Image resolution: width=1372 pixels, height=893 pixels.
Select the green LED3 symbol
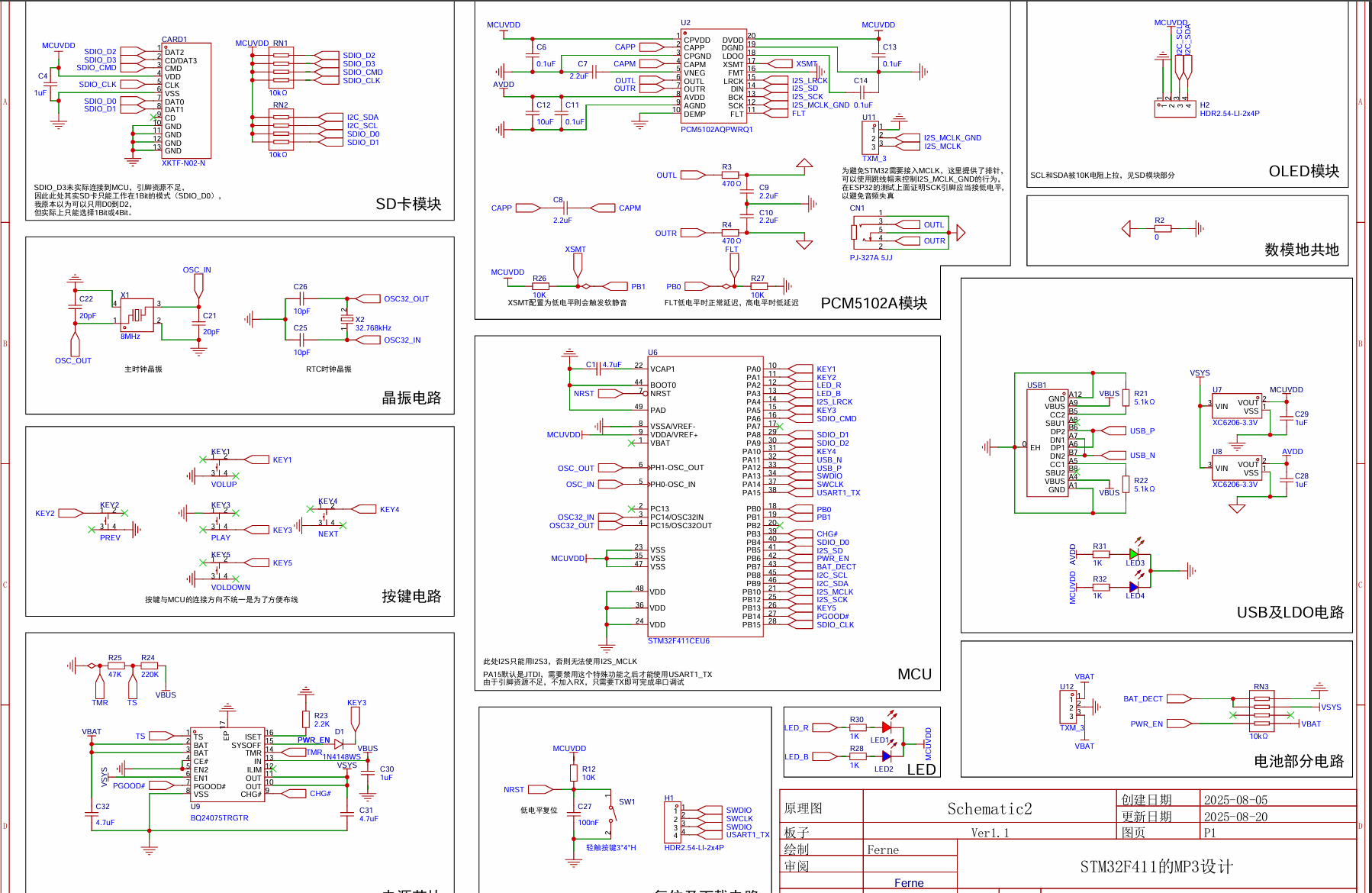[x=1135, y=553]
